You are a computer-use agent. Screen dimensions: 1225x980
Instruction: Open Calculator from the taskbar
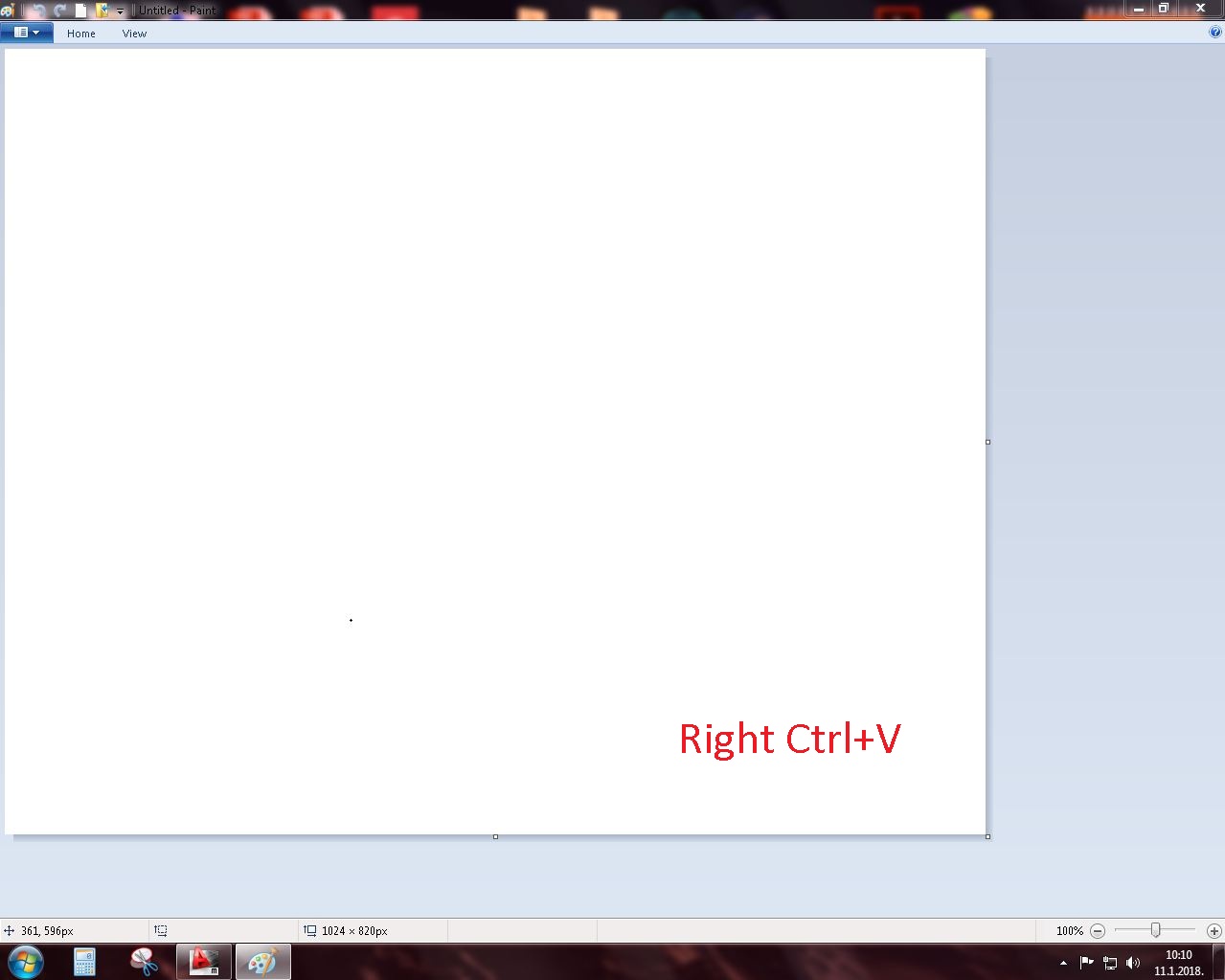[84, 962]
